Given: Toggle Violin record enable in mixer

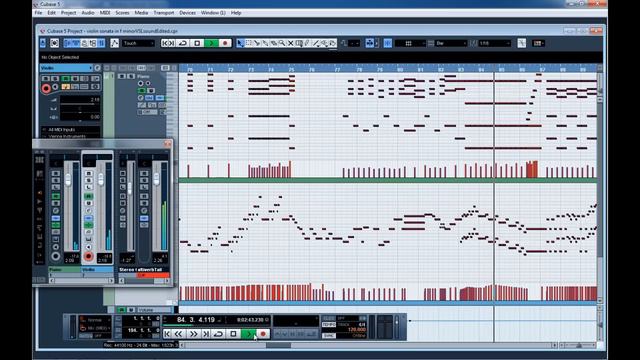Looking at the screenshot, I should [88, 256].
